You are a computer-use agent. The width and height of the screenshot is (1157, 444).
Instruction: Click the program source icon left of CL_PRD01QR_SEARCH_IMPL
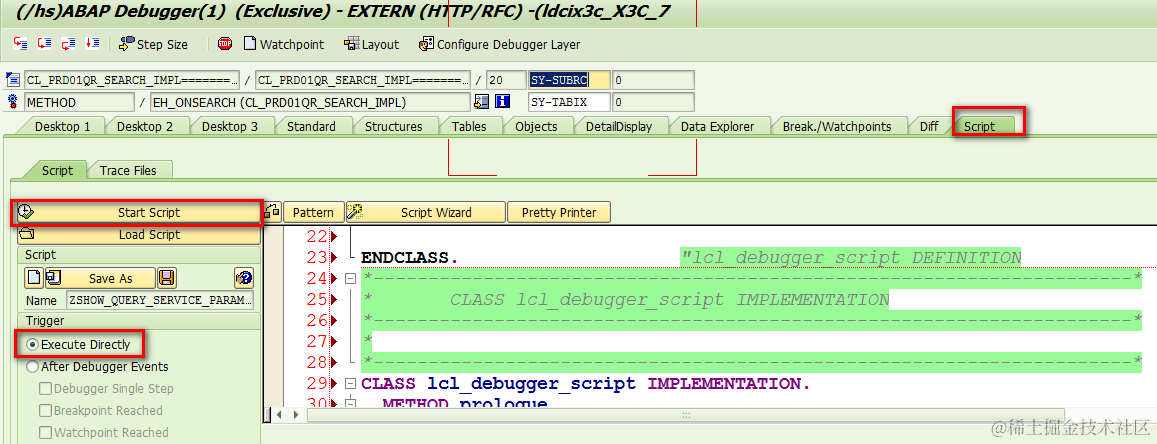point(13,80)
